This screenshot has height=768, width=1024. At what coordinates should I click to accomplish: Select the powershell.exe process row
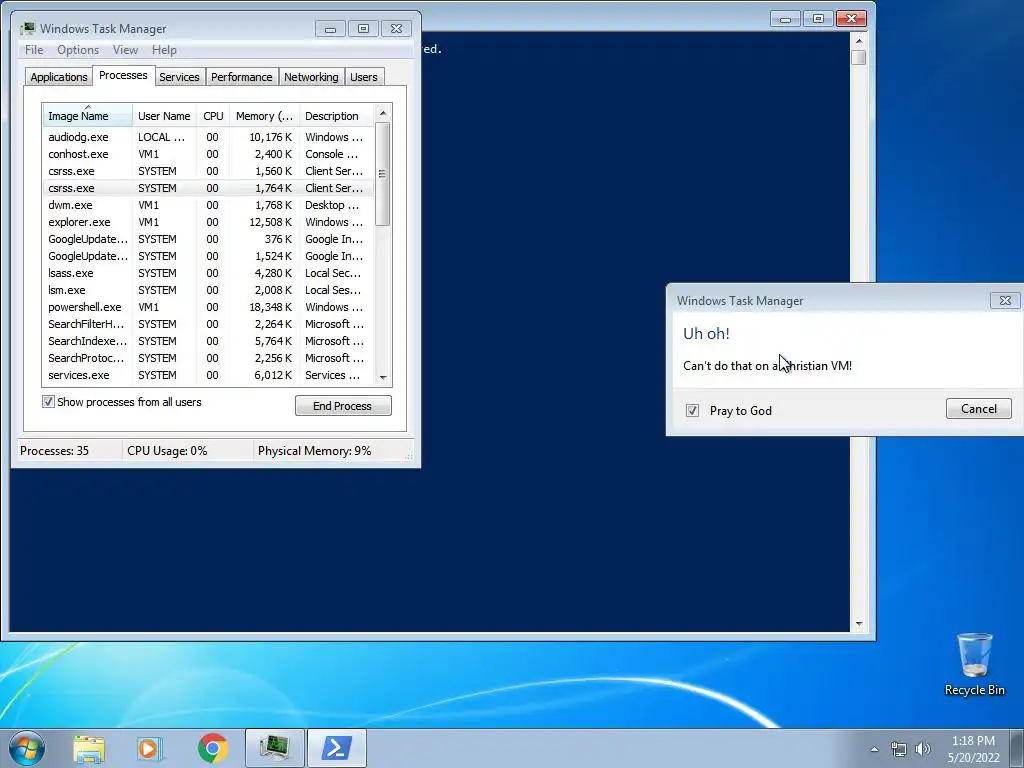(208, 307)
